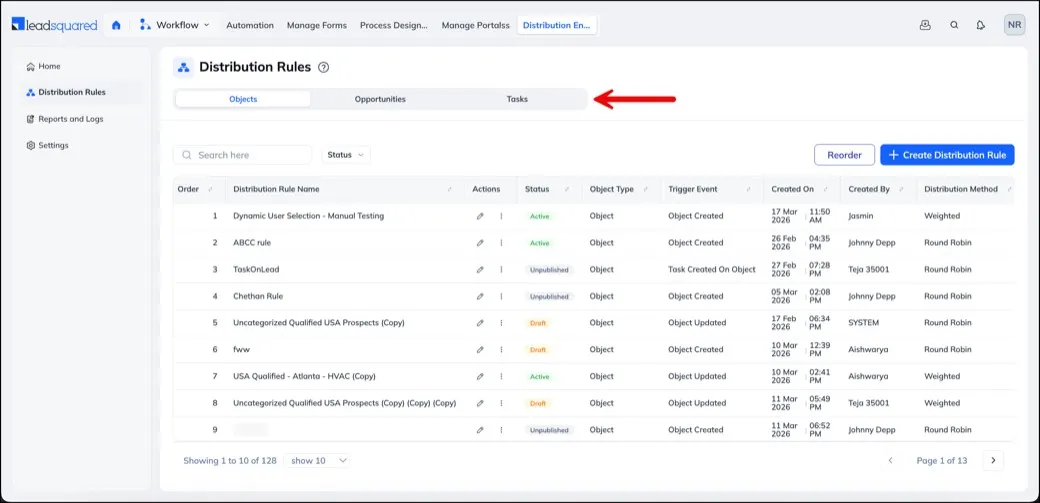Switch to the Tasks tab
The height and width of the screenshot is (503, 1040).
[x=517, y=99]
